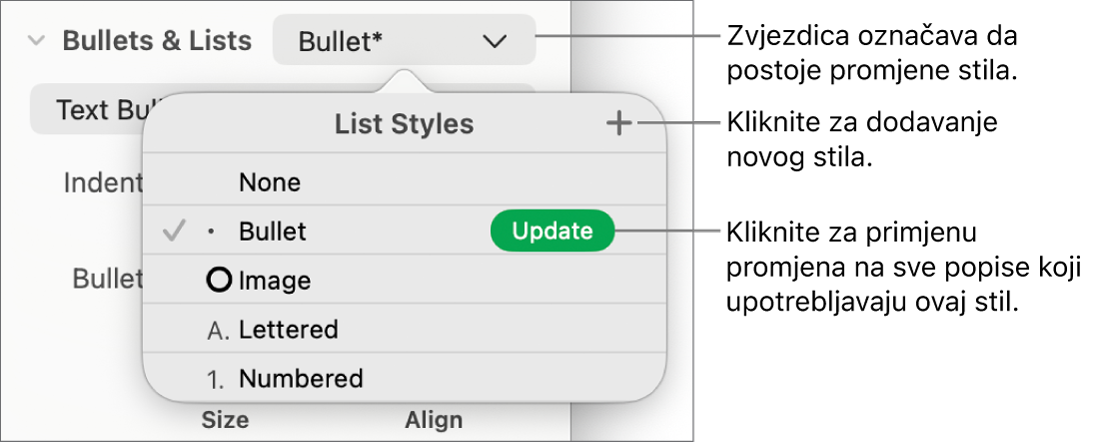Click the circle icon of the Image style
The width and height of the screenshot is (1093, 442).
coord(218,281)
